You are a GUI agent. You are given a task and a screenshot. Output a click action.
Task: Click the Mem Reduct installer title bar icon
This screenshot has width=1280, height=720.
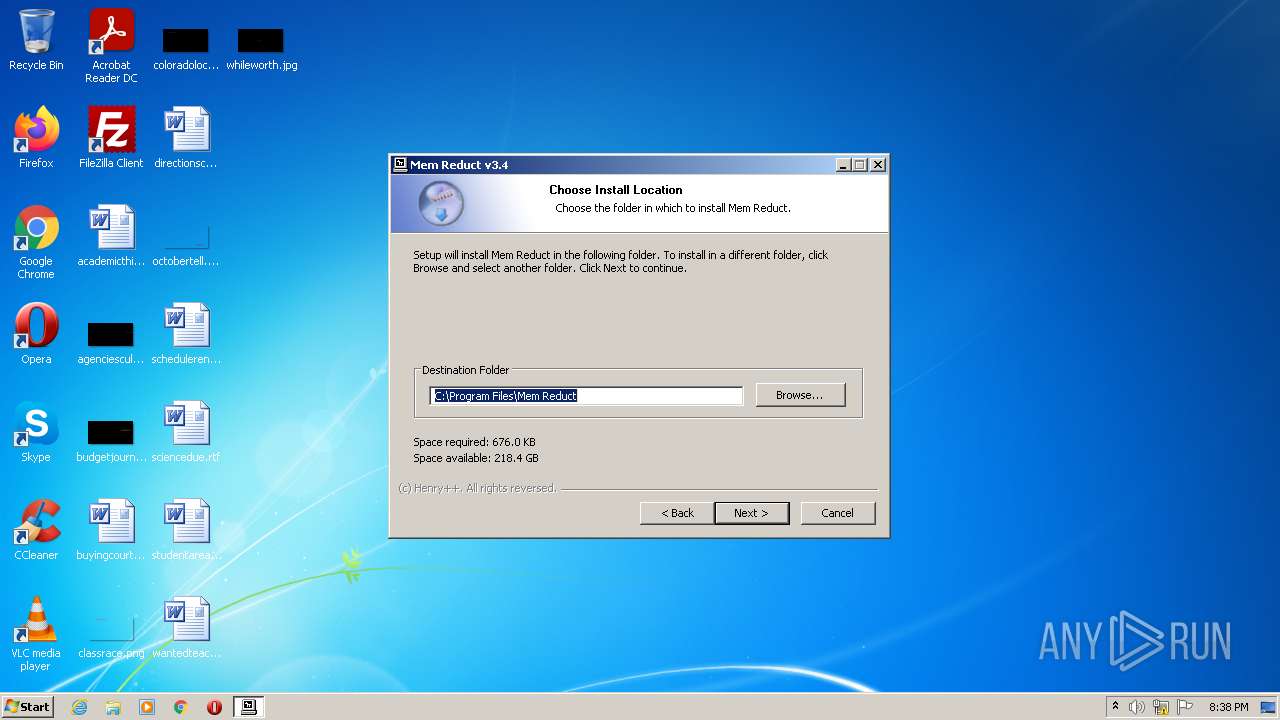400,165
